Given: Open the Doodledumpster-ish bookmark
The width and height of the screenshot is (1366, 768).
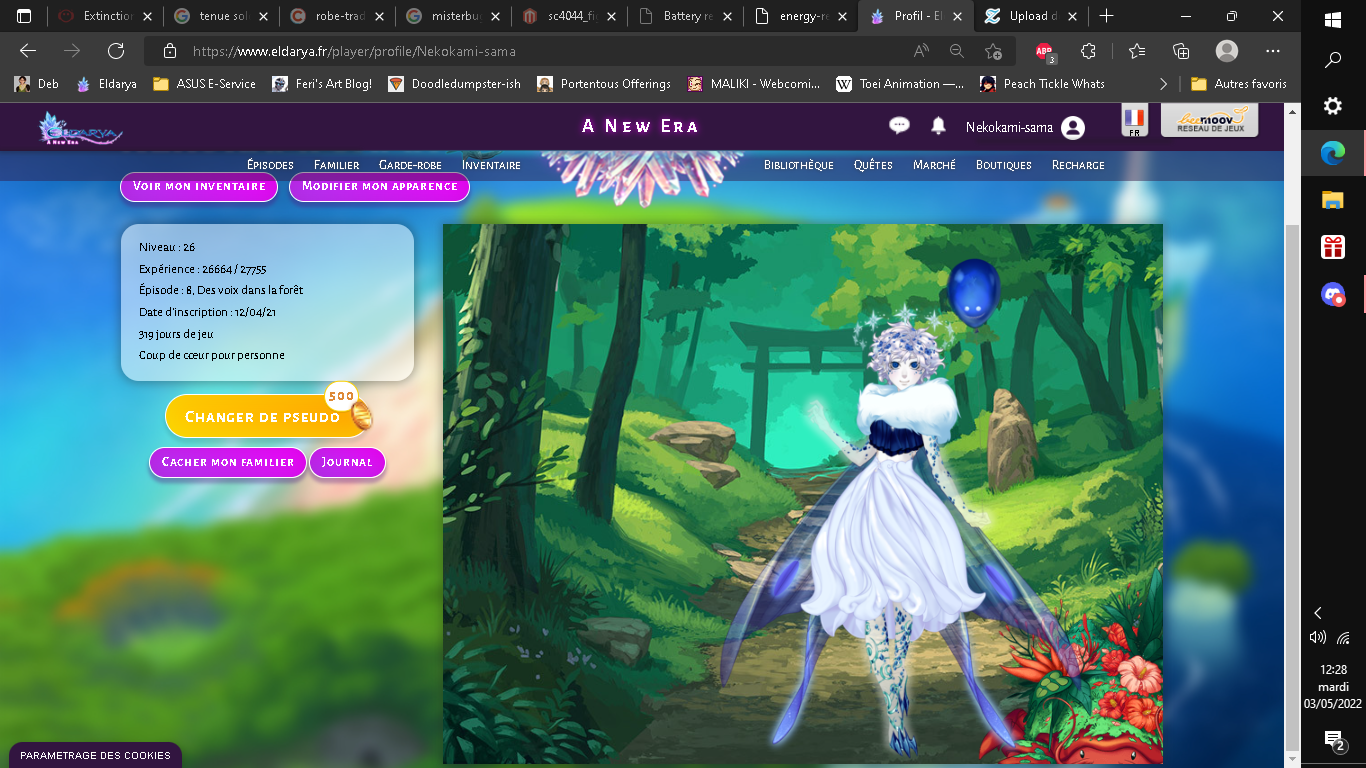Looking at the screenshot, I should 454,84.
